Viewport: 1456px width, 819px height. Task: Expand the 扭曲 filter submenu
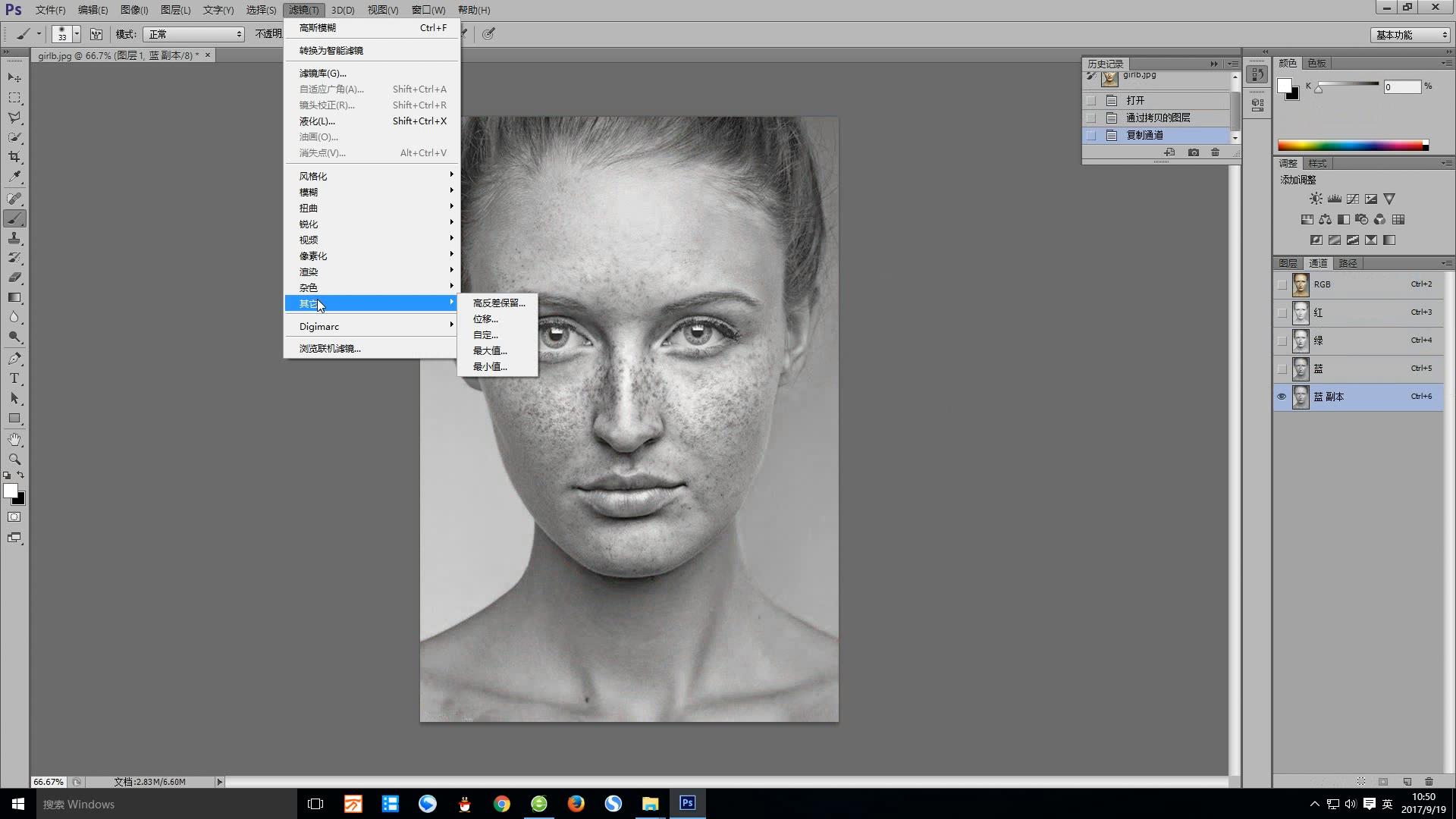(x=372, y=208)
